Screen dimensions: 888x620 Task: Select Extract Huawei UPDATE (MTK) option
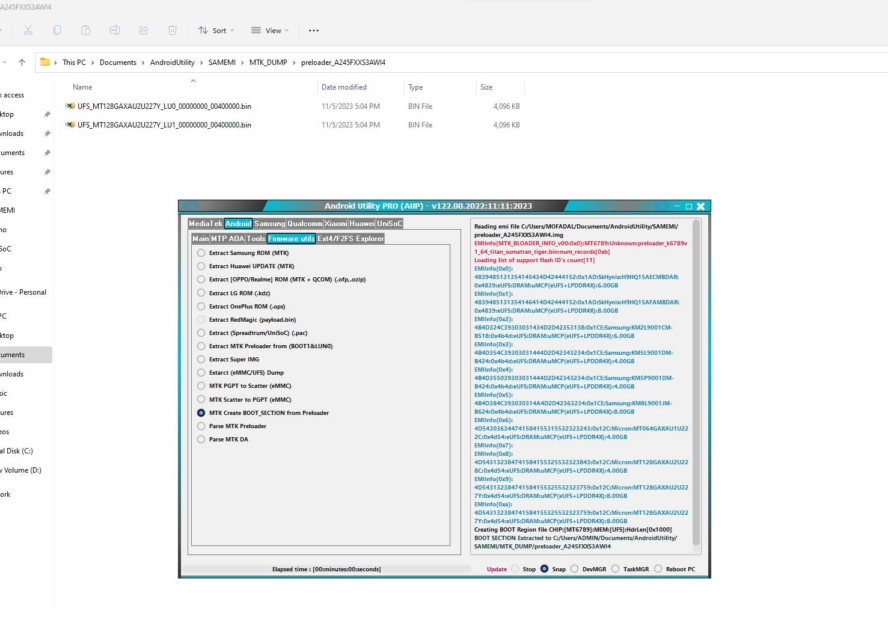pyautogui.click(x=201, y=266)
